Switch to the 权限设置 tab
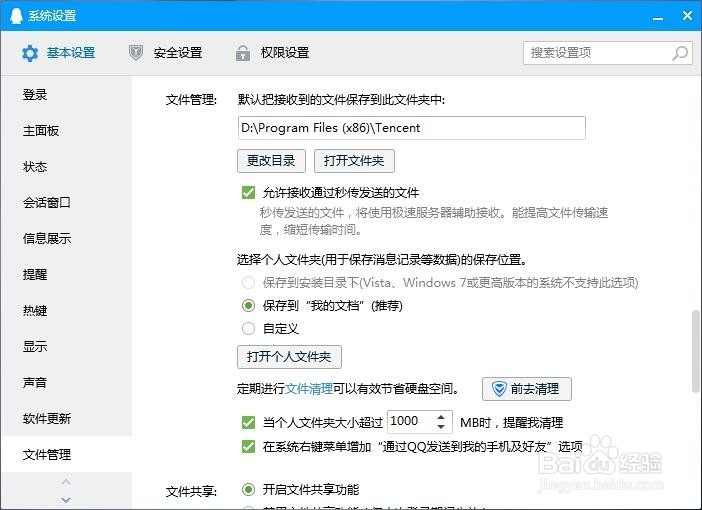702x510 pixels. (273, 53)
